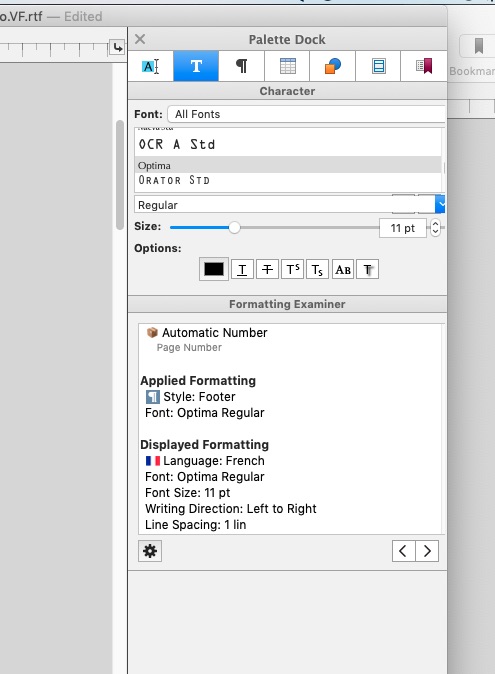
Task: Open the Regular typeface dropdown
Action: [x=289, y=205]
